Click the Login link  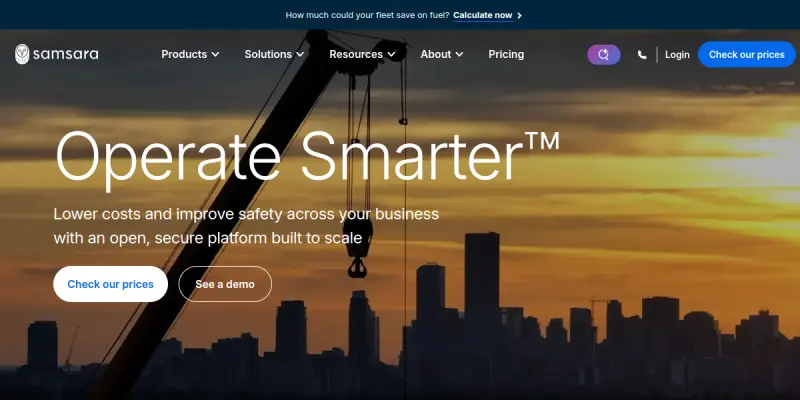click(x=677, y=55)
